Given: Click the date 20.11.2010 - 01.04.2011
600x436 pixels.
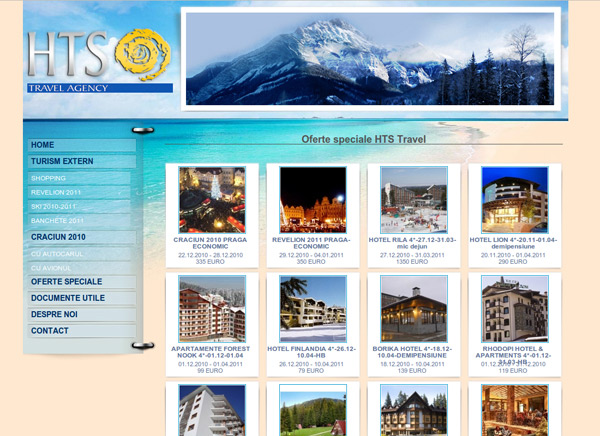Looking at the screenshot, I should (513, 255).
